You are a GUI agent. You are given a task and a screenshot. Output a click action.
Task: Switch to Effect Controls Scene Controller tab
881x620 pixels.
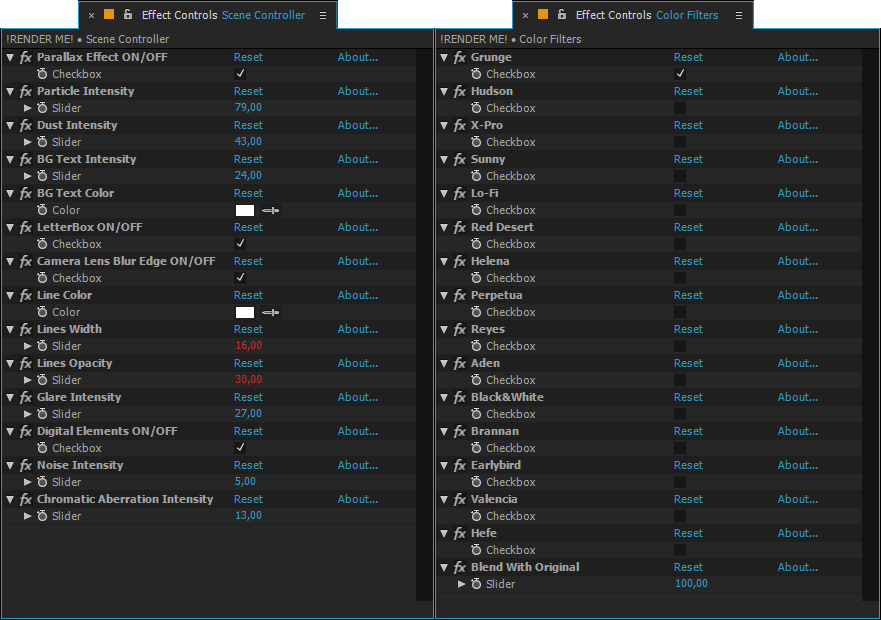[223, 15]
